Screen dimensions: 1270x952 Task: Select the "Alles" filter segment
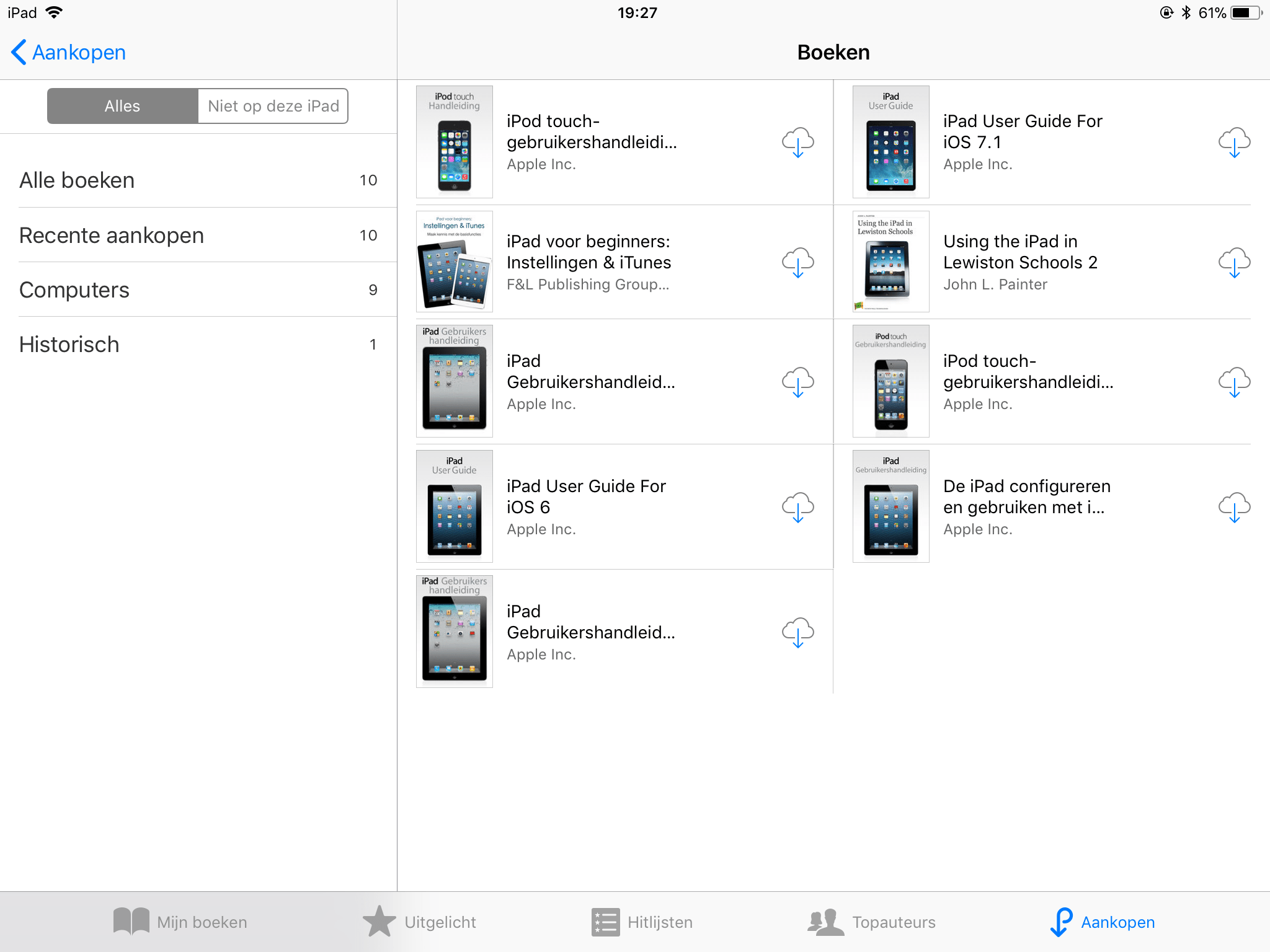(122, 106)
